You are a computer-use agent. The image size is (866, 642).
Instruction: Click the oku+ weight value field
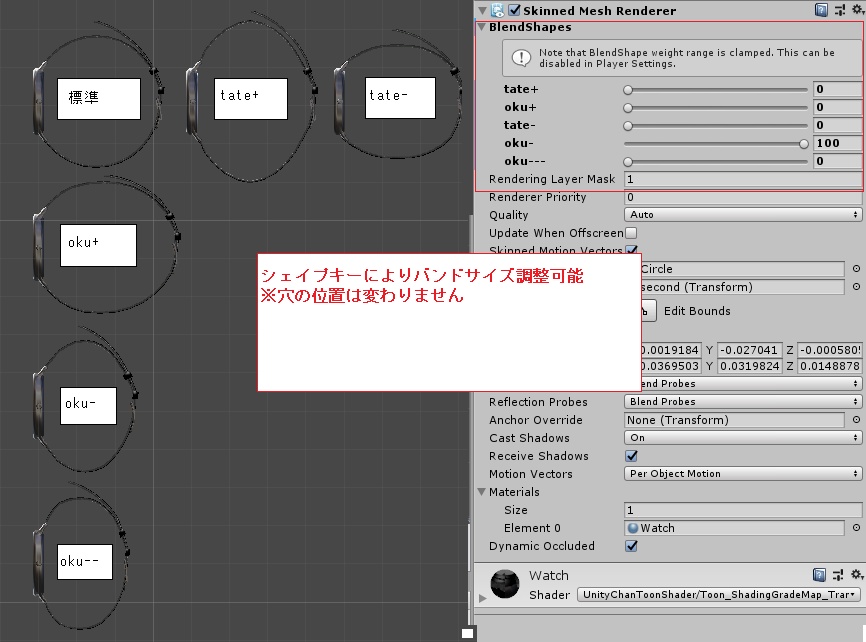[837, 107]
